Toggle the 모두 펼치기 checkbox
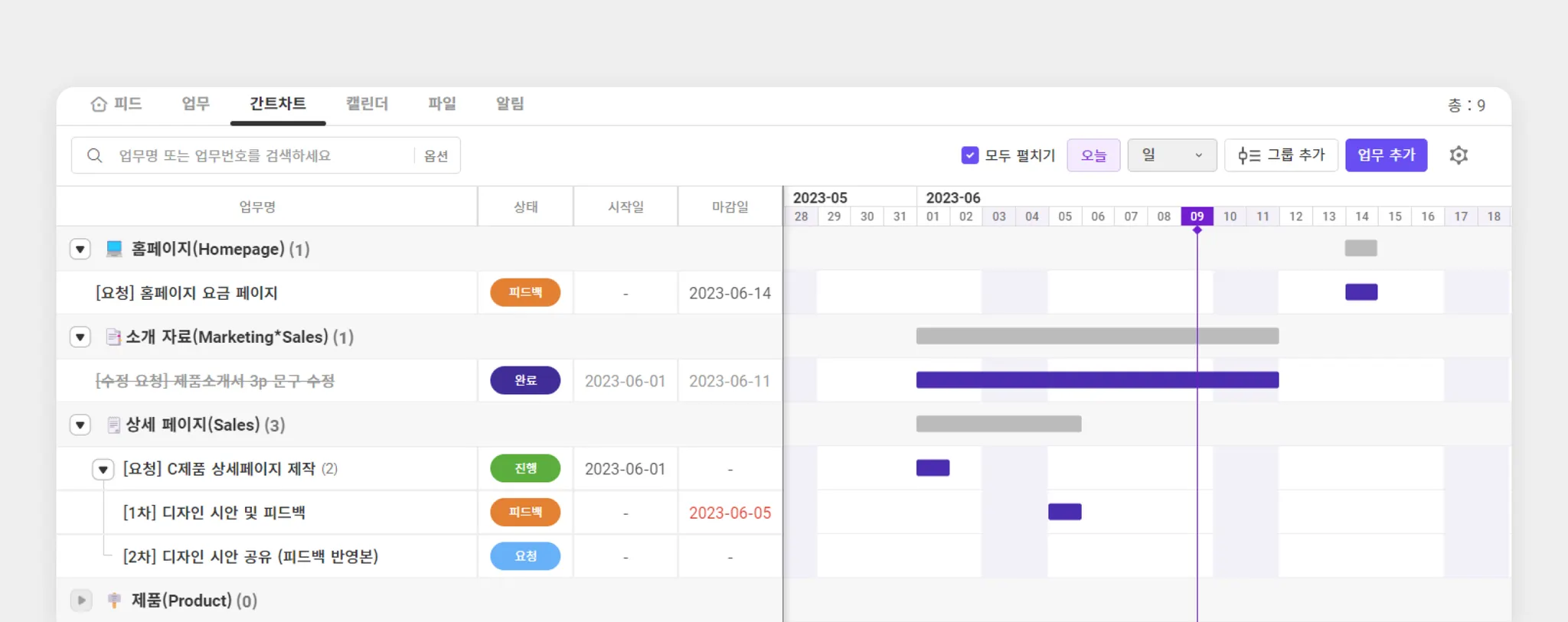The image size is (1568, 622). [969, 155]
